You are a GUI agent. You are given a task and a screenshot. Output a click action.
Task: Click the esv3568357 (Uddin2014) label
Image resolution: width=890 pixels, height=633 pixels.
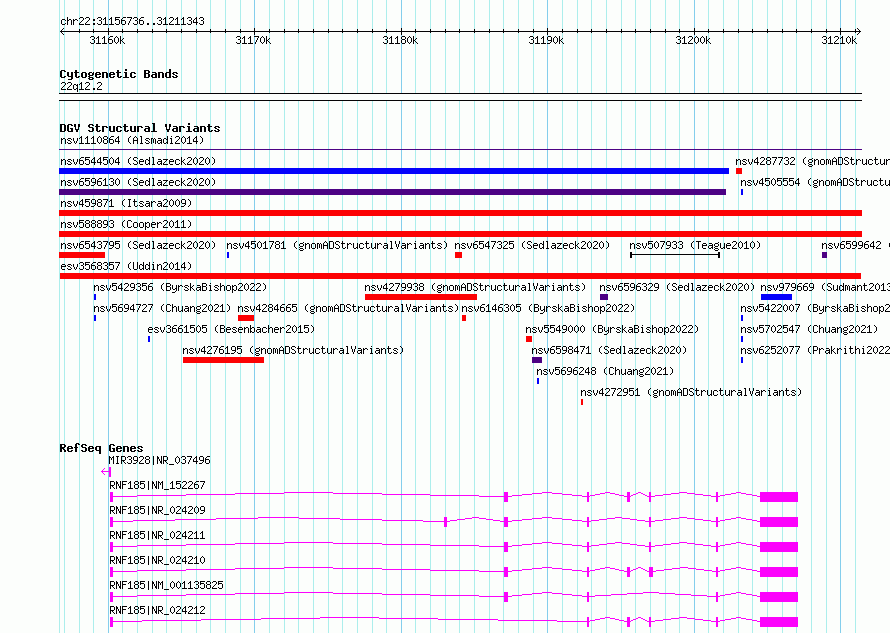pos(126,266)
